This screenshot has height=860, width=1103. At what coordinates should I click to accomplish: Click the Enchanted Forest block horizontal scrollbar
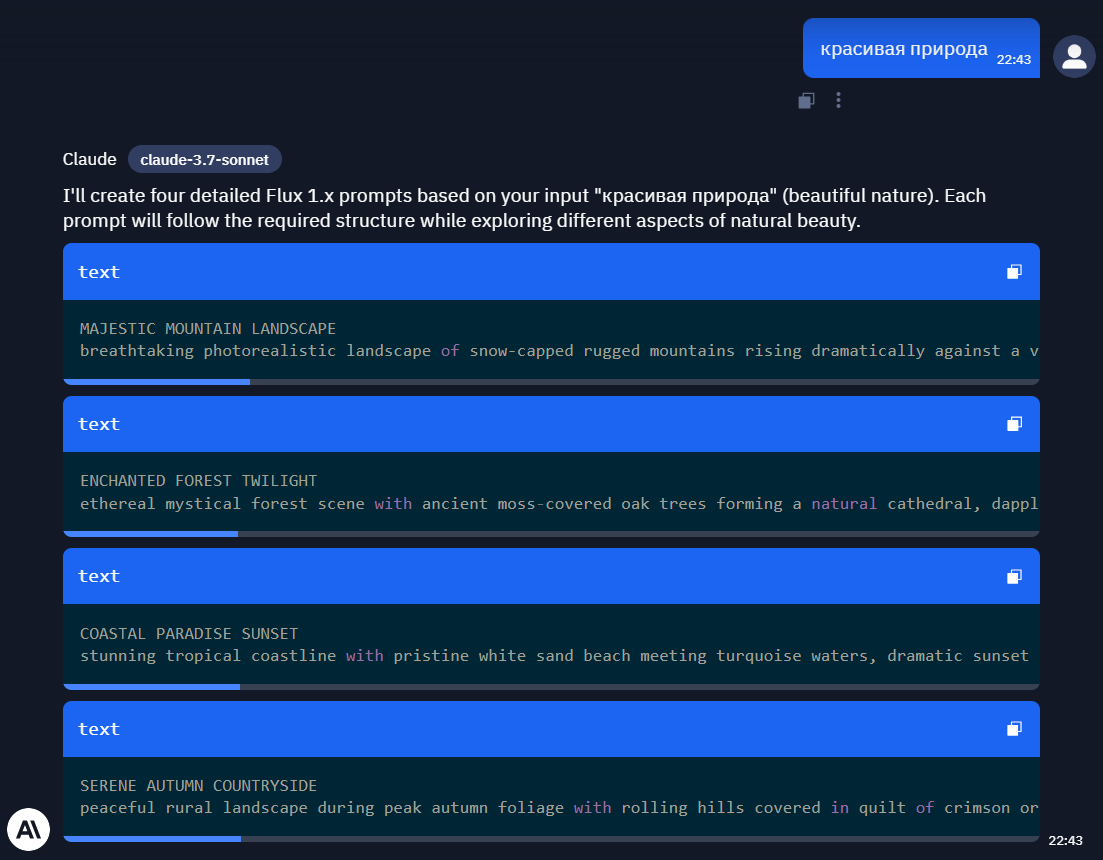(151, 534)
